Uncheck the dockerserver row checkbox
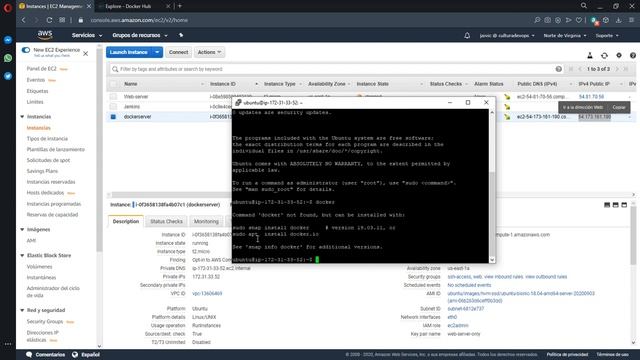Screen dimensions: 640x360 pyautogui.click(x=113, y=117)
